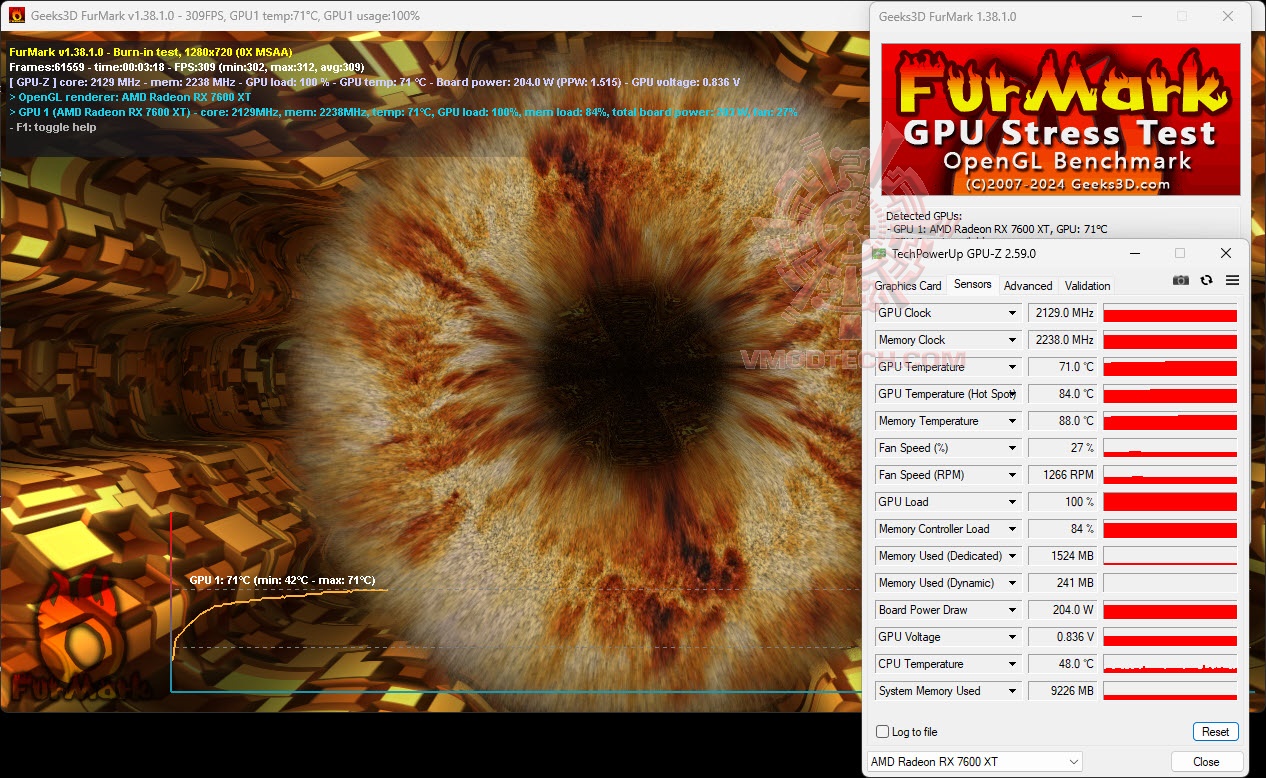The image size is (1266, 778).
Task: Click the 88.0 °C Memory Temperature value
Action: (1063, 421)
